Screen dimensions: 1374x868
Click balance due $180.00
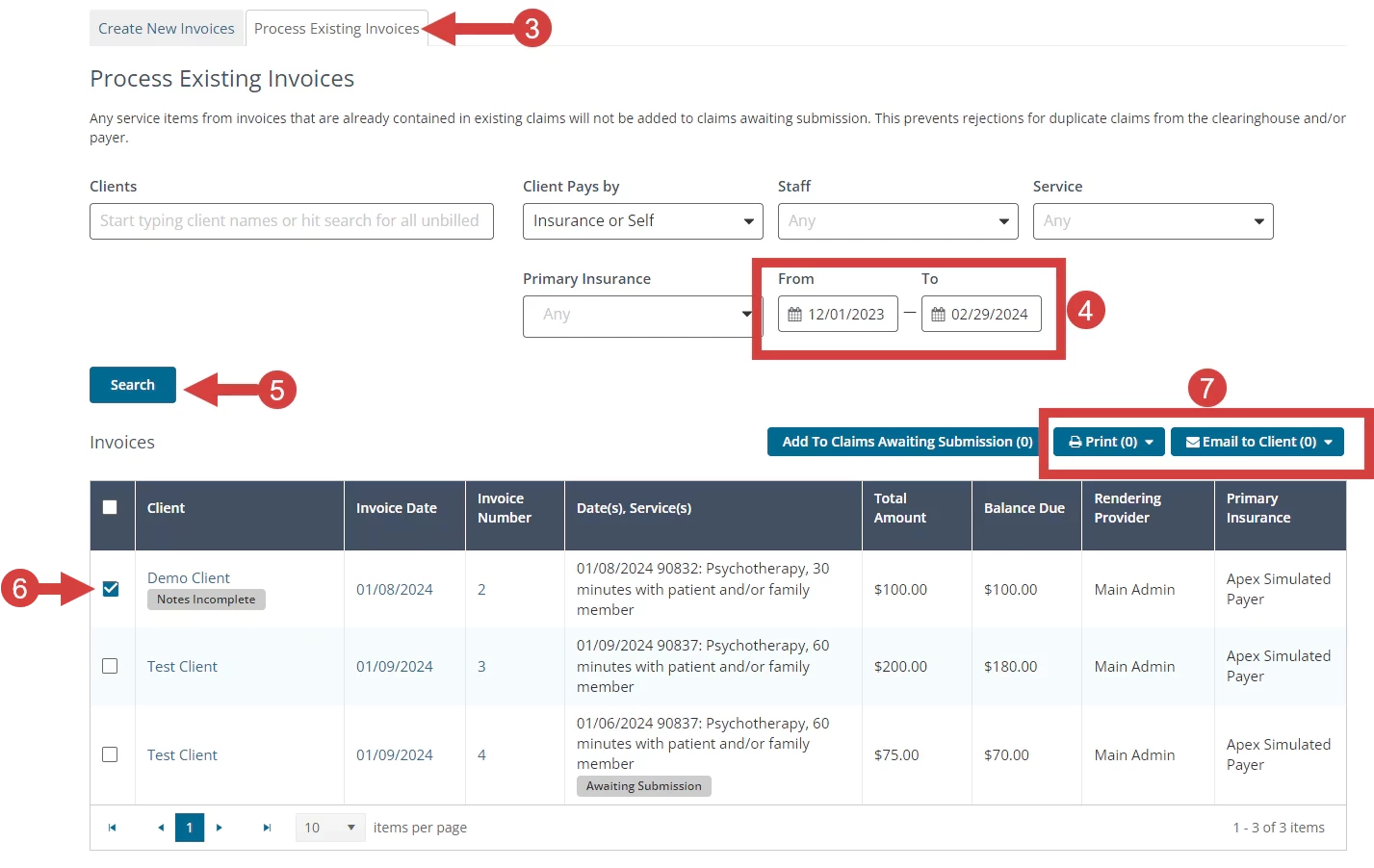(x=1011, y=666)
